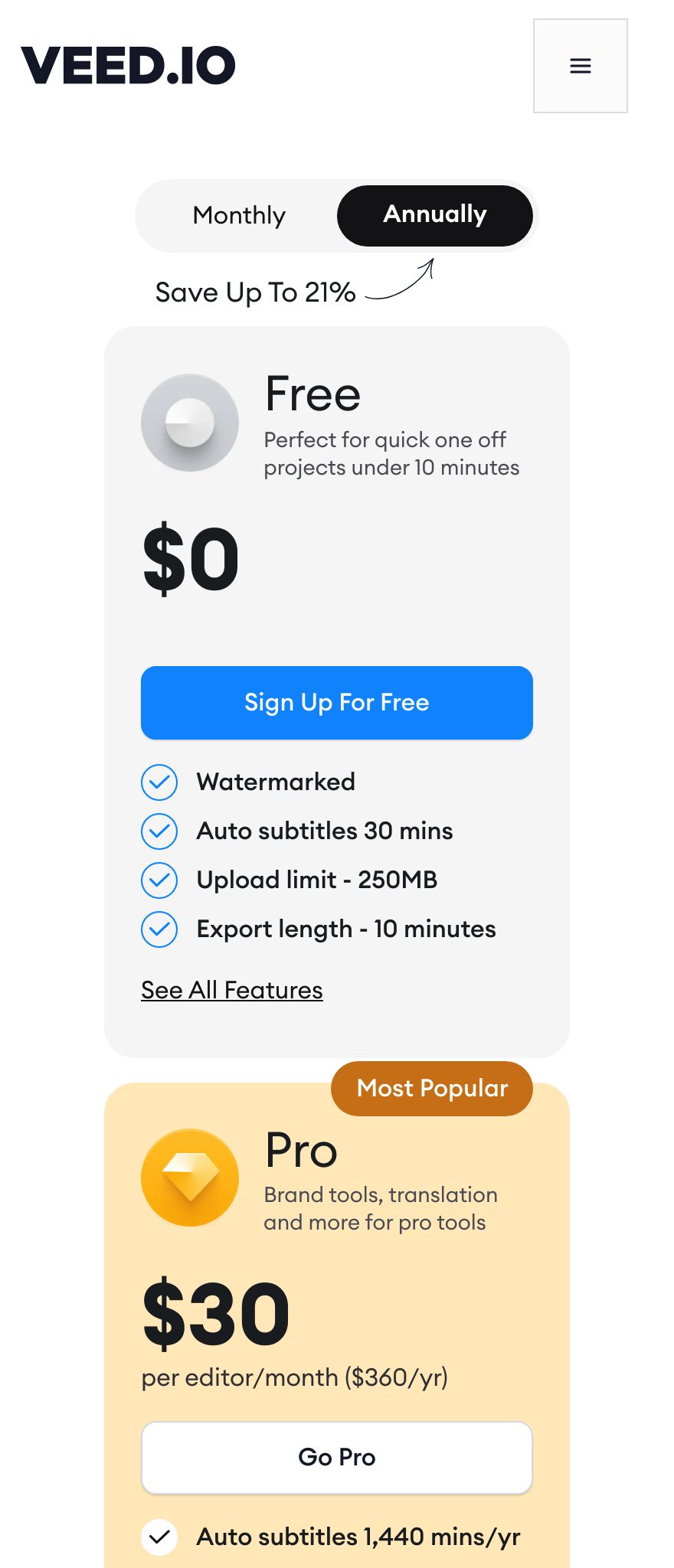Screen dimensions: 674x1568
Task: Click the Free plan title
Action: 312,394
